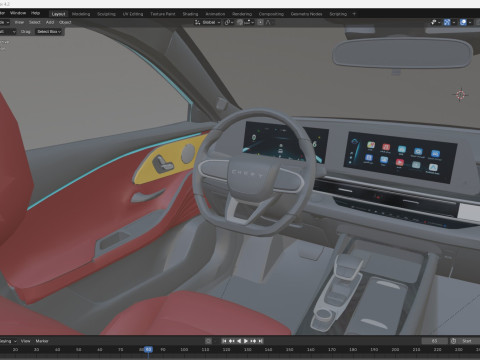Screen dimensions: 480x360
Task: Click frame 200 on the timeline ruler
Action: point(395,350)
